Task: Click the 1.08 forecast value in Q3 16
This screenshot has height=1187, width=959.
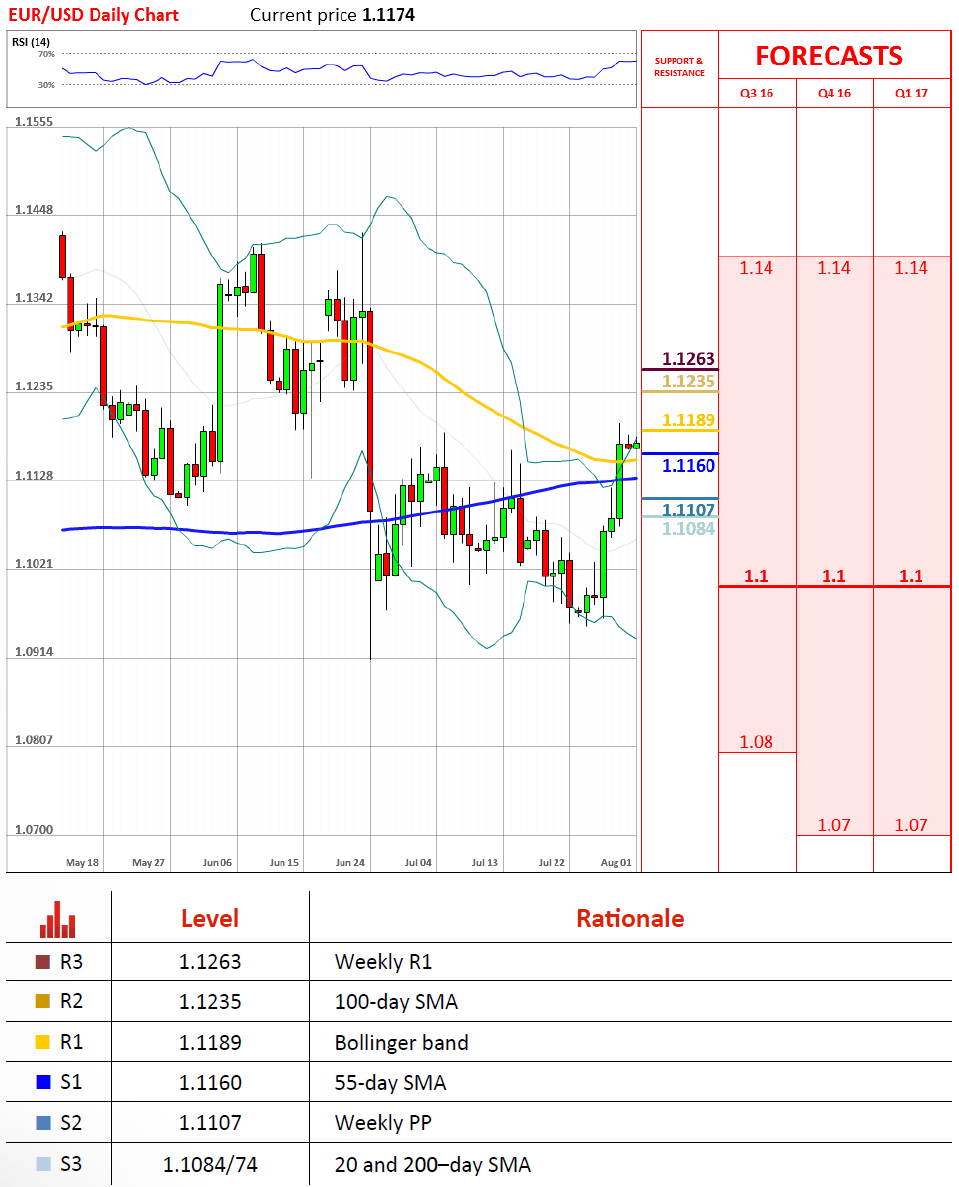Action: (756, 742)
